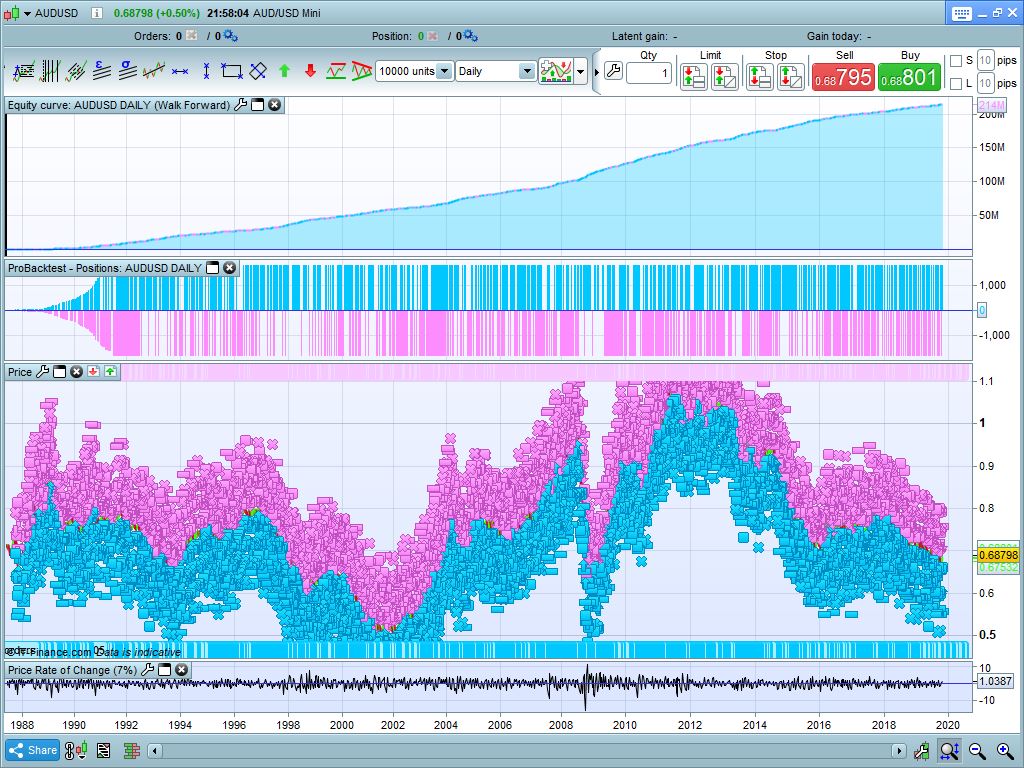Click the red down arrow drawing tool
The image size is (1024, 768).
tap(310, 71)
